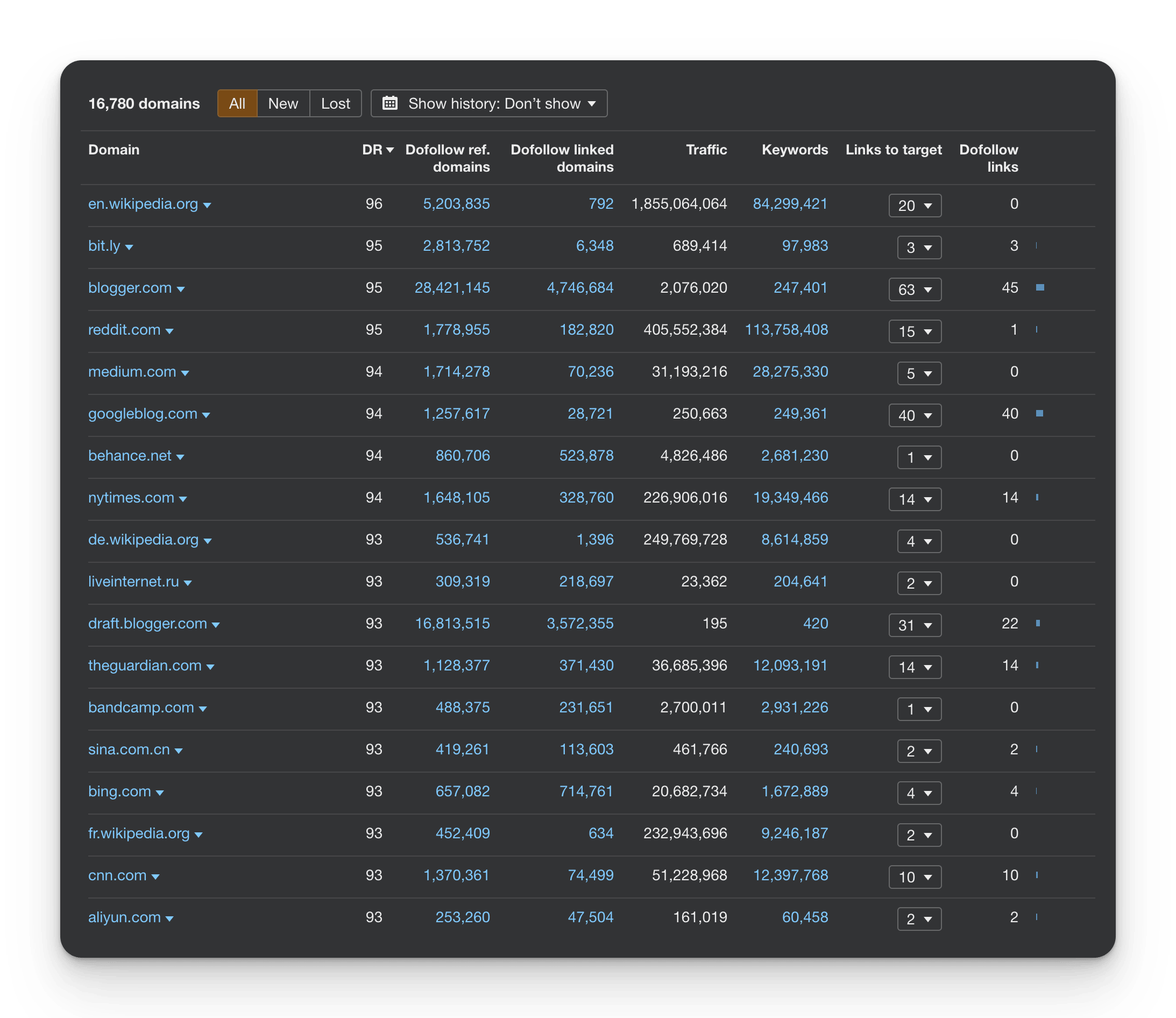Open 16,813,515 ref. domains for draft.blogger.com
Image resolution: width=1176 pixels, height=1018 pixels.
point(452,623)
